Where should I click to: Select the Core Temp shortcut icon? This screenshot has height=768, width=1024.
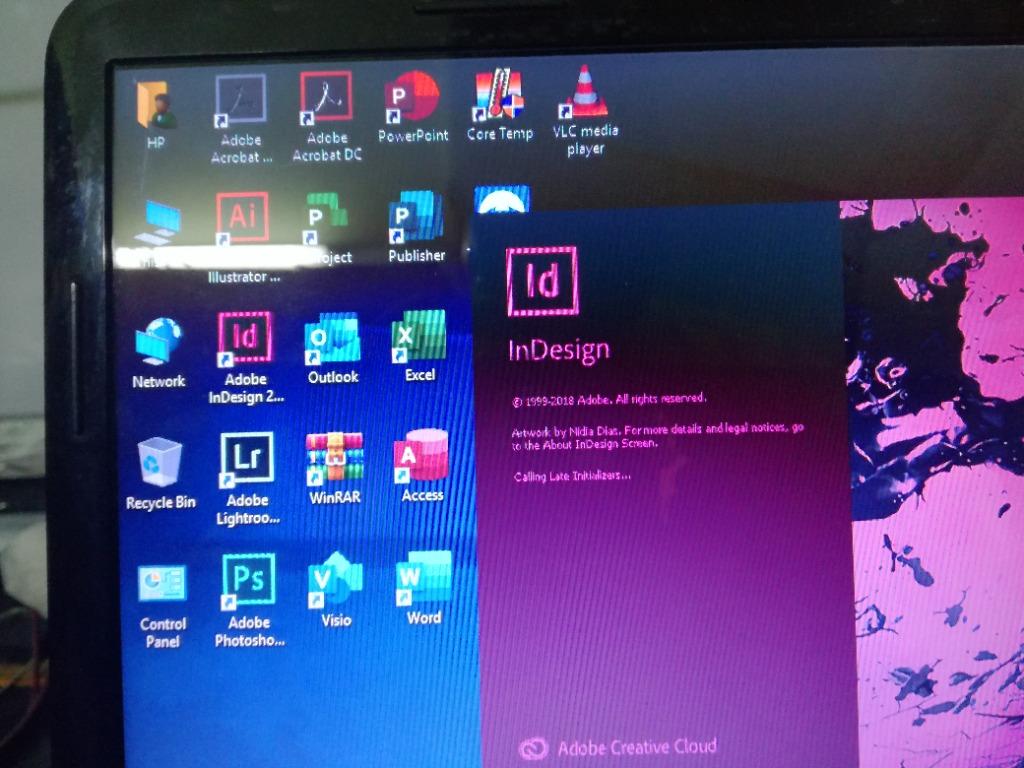pos(499,97)
